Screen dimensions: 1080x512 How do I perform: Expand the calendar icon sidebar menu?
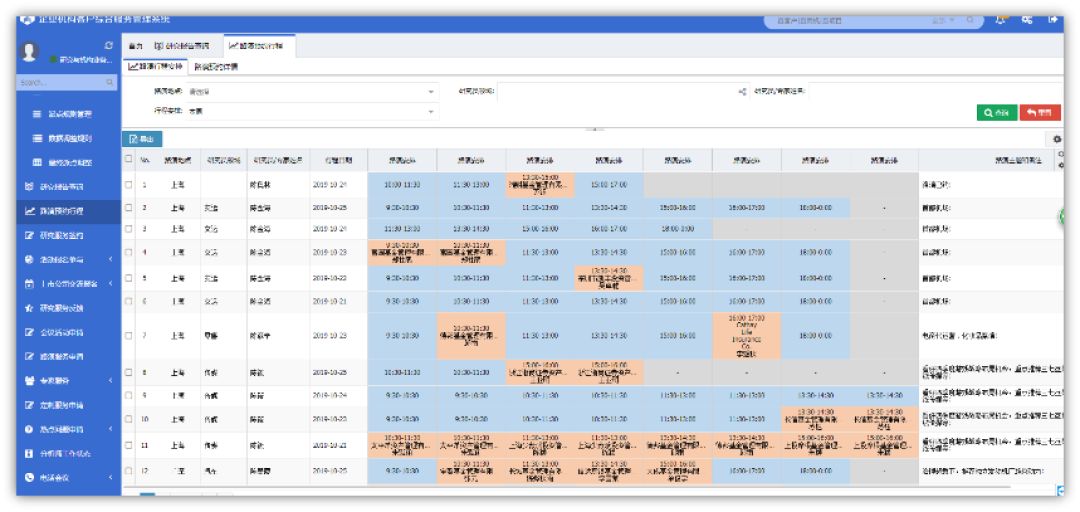pyautogui.click(x=68, y=283)
